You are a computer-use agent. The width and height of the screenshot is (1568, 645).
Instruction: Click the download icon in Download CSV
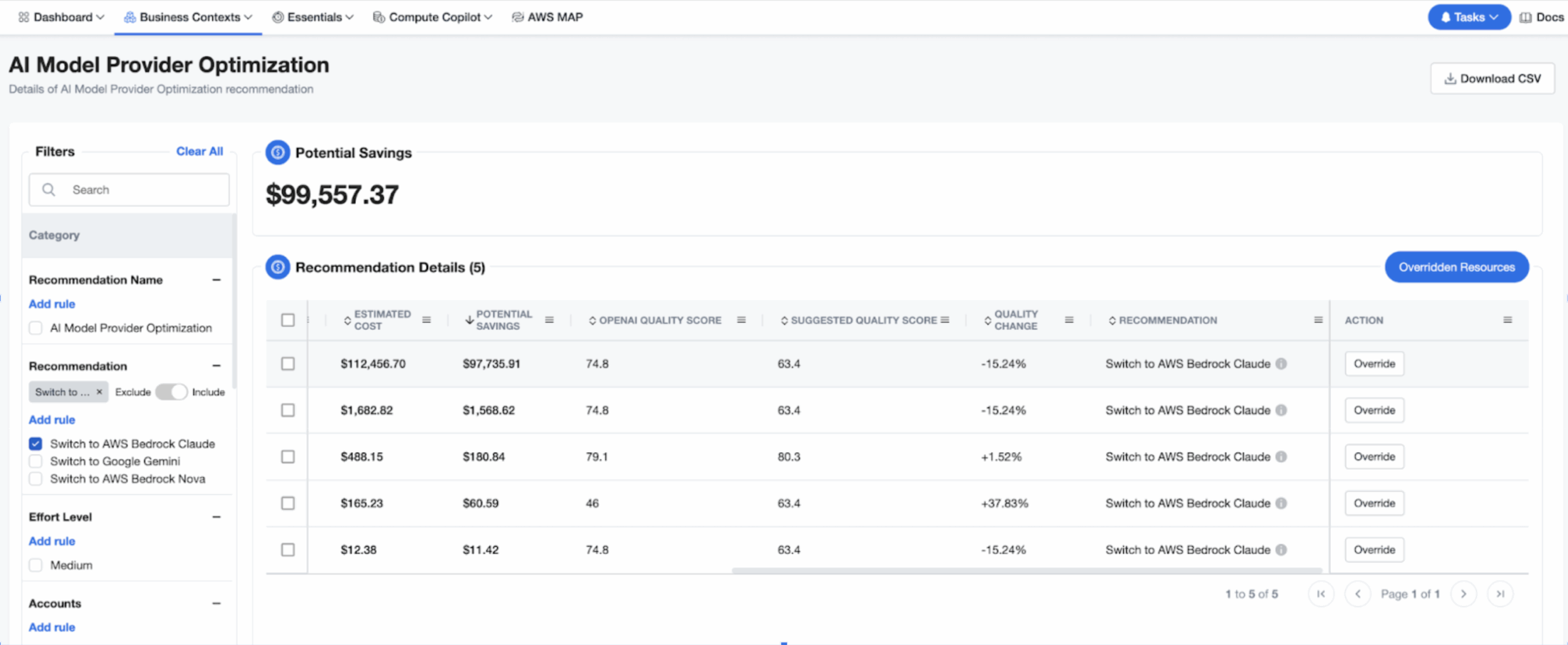click(1450, 78)
